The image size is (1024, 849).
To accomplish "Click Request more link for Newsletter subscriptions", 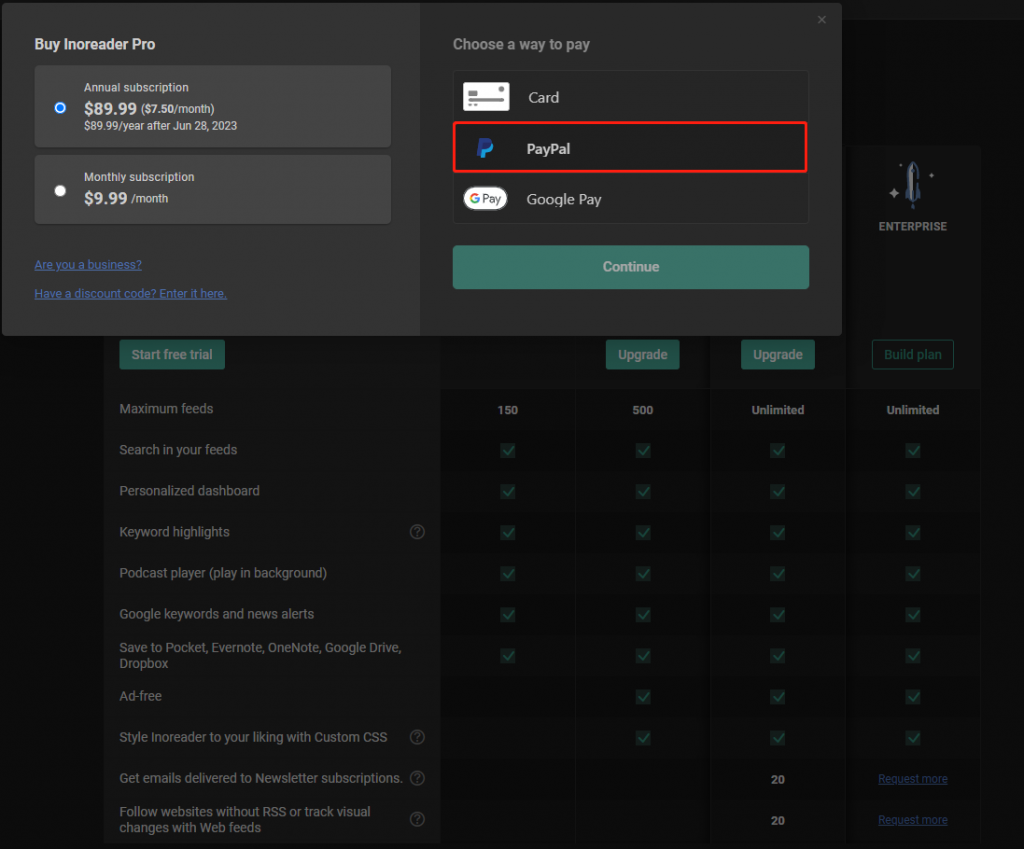I will (x=912, y=779).
